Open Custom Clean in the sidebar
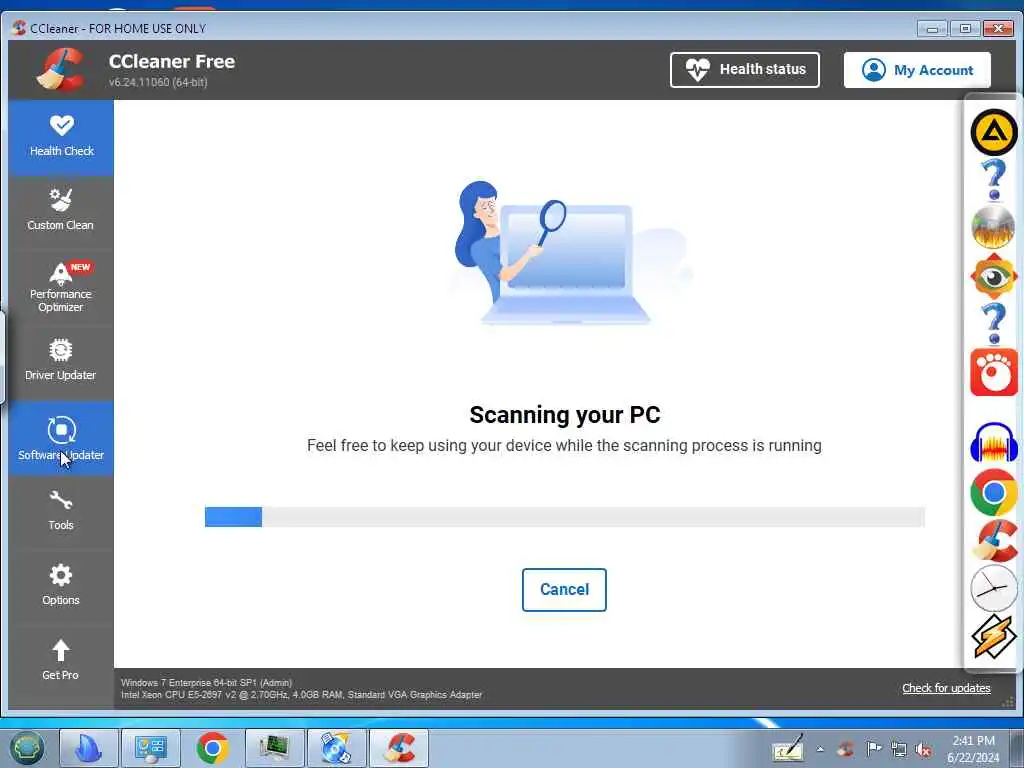This screenshot has width=1024, height=768. 61,211
